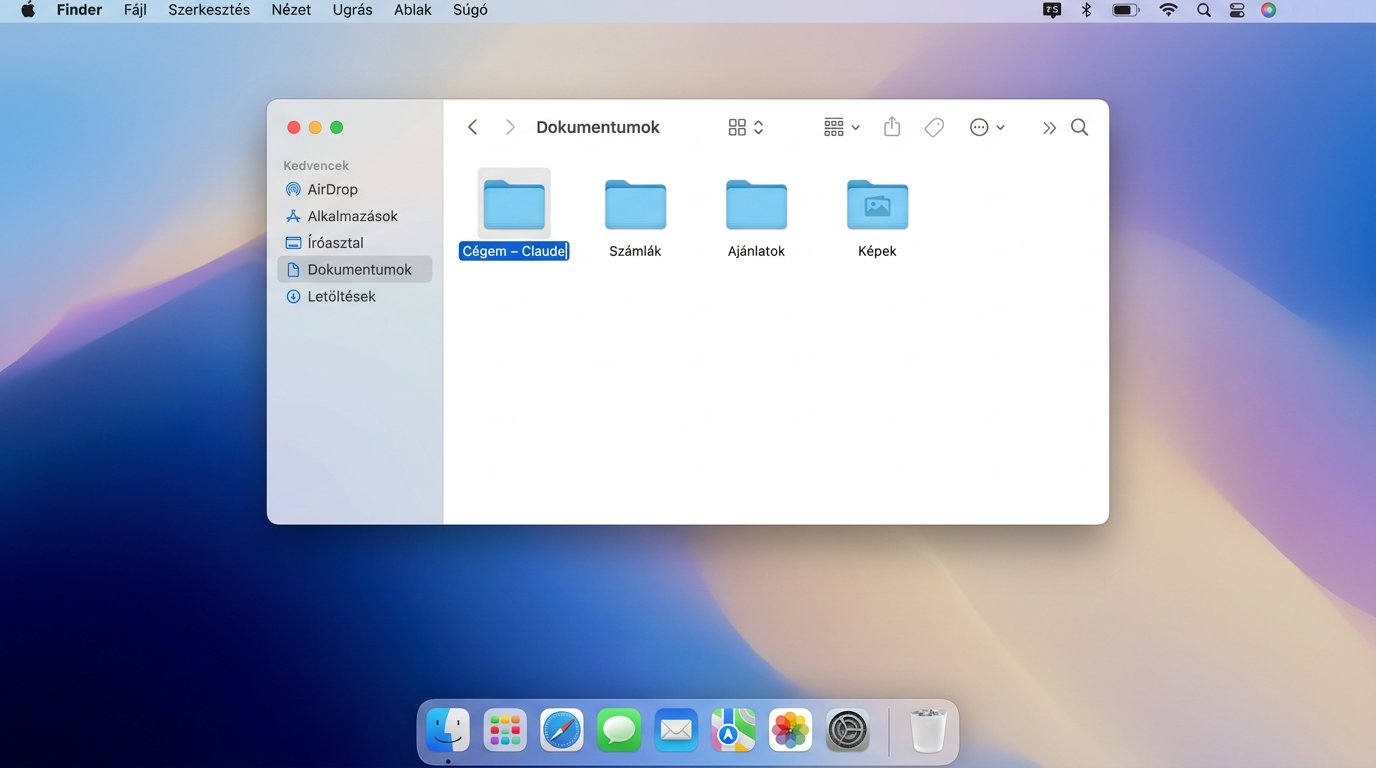Open the Finder app menu
Screen dimensions: 1376x768
click(79, 10)
